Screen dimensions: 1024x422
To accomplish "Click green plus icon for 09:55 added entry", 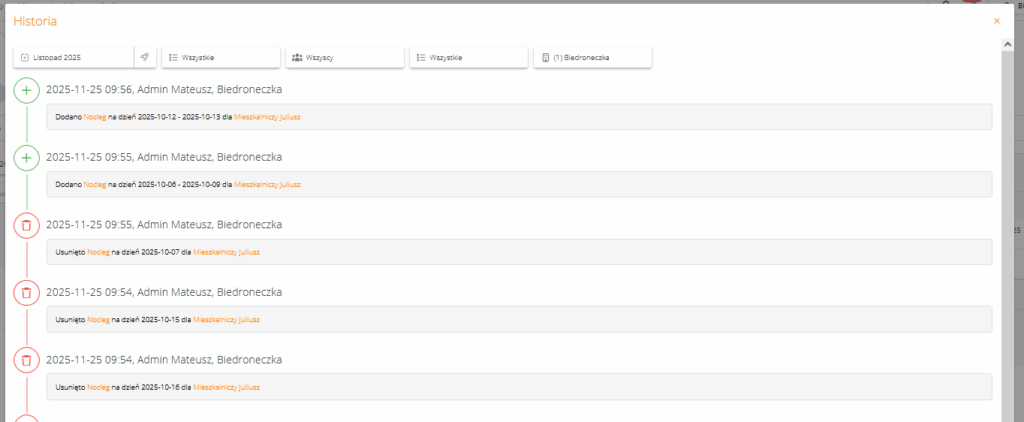I will (27, 158).
